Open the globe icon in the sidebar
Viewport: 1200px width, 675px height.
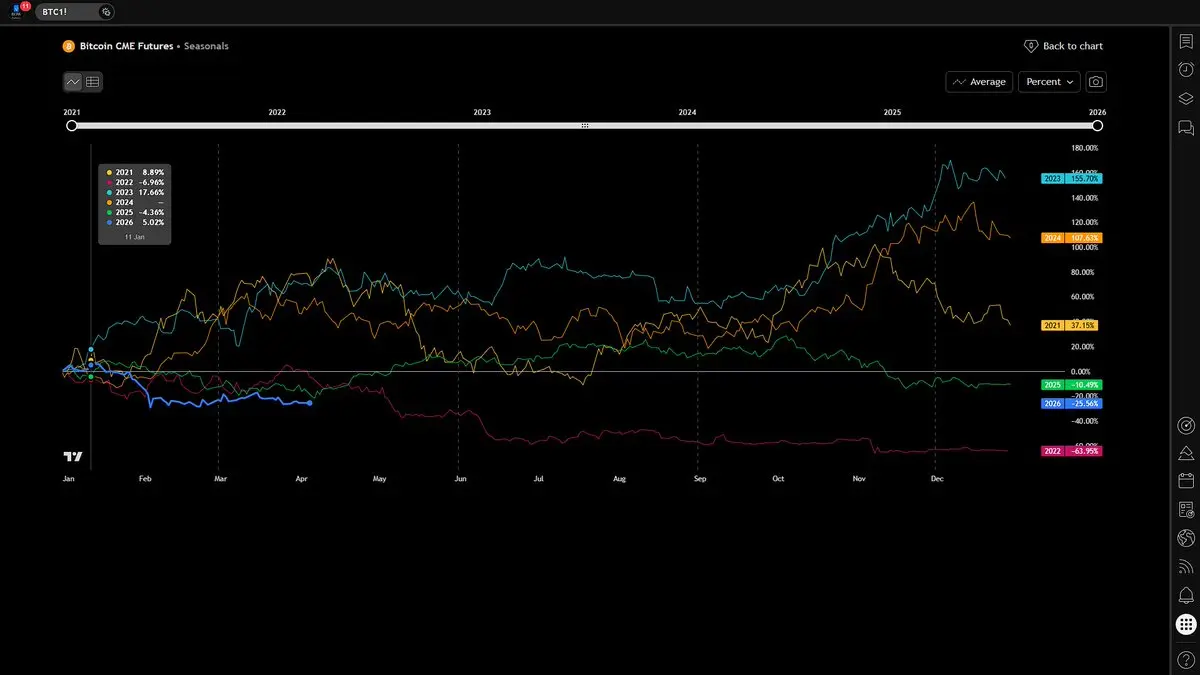pos(1186,538)
